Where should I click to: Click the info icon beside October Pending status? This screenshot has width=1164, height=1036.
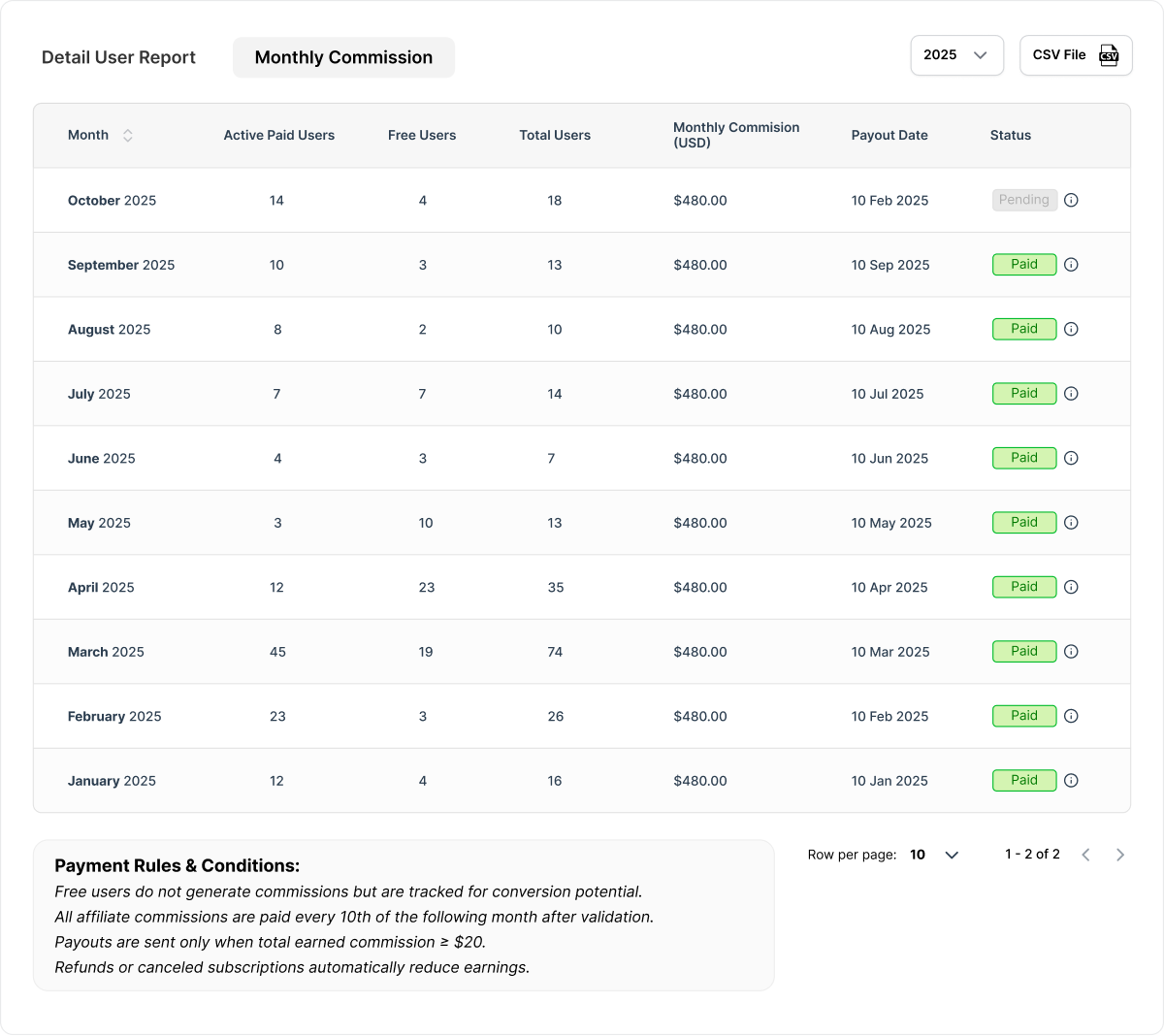[x=1071, y=200]
